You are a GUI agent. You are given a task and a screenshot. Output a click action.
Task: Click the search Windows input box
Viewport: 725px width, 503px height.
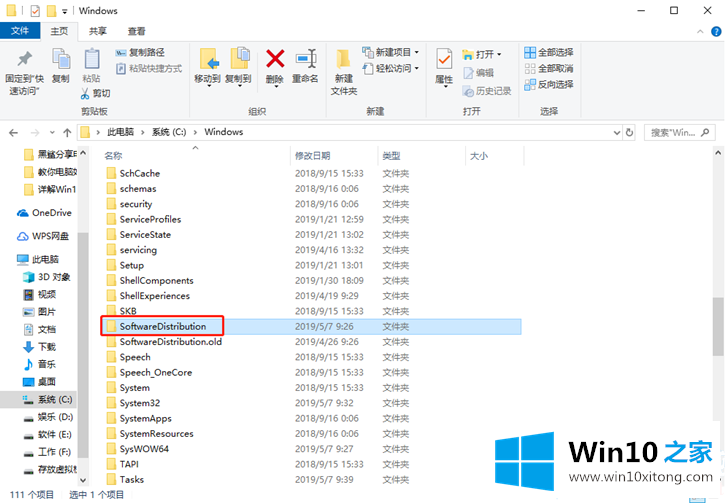(x=679, y=133)
